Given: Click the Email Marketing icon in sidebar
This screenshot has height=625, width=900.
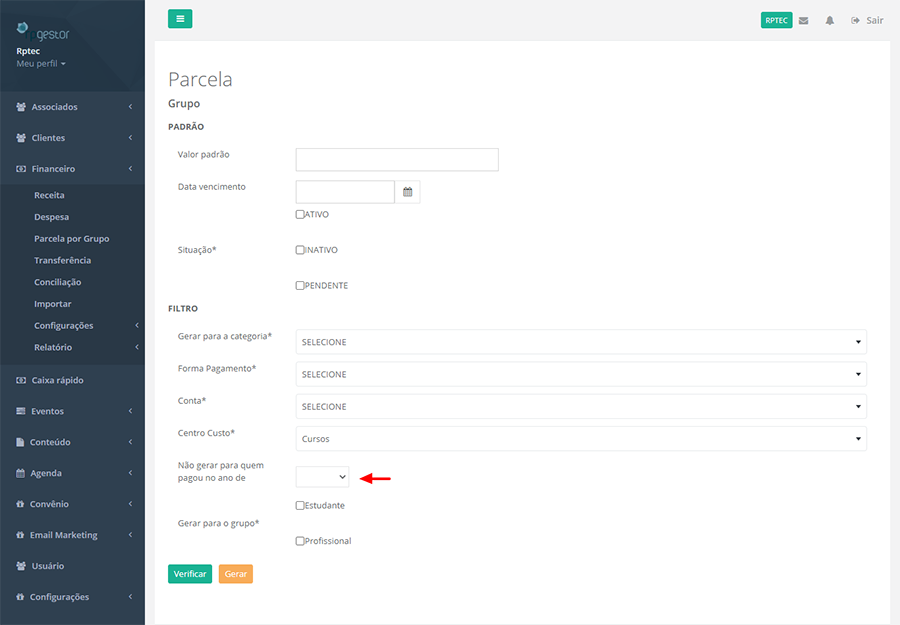Looking at the screenshot, I should tap(21, 535).
